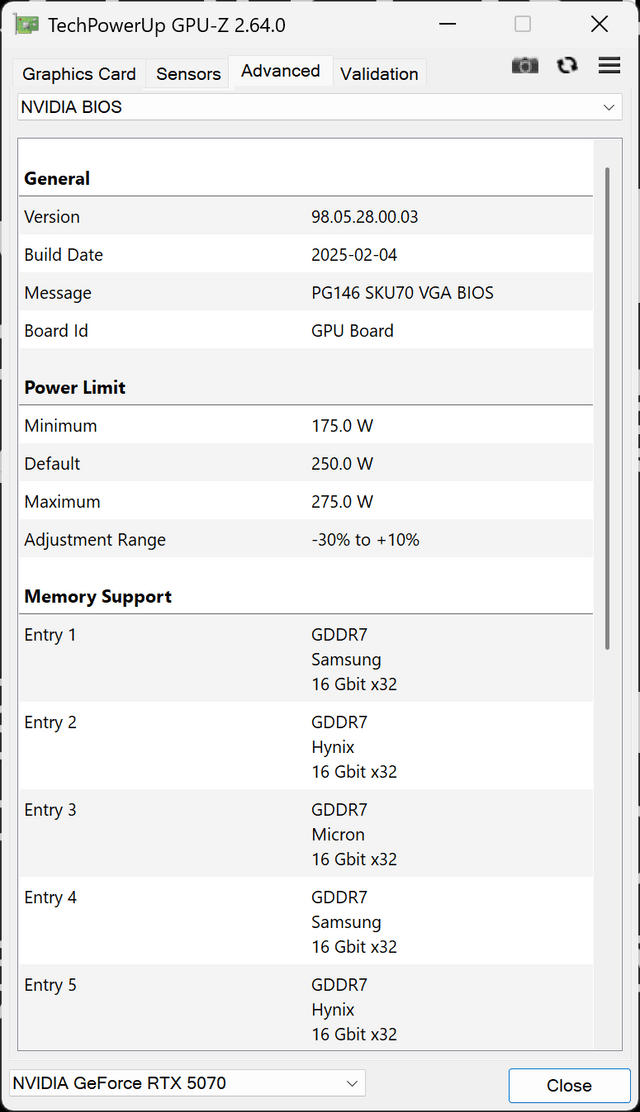
Task: Click the Adjustment Range row
Action: tap(306, 540)
